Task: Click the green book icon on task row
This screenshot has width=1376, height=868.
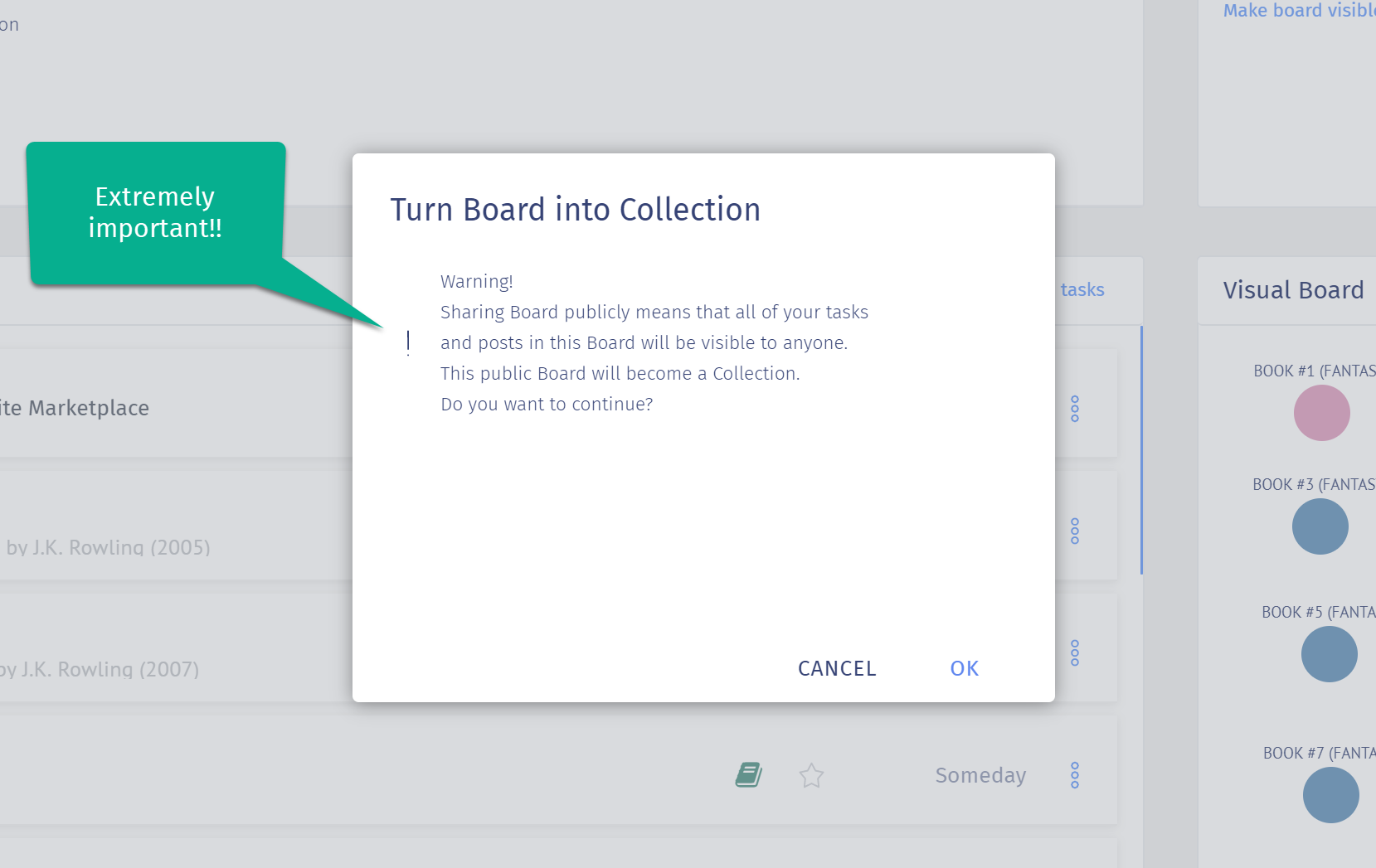Action: [x=749, y=775]
